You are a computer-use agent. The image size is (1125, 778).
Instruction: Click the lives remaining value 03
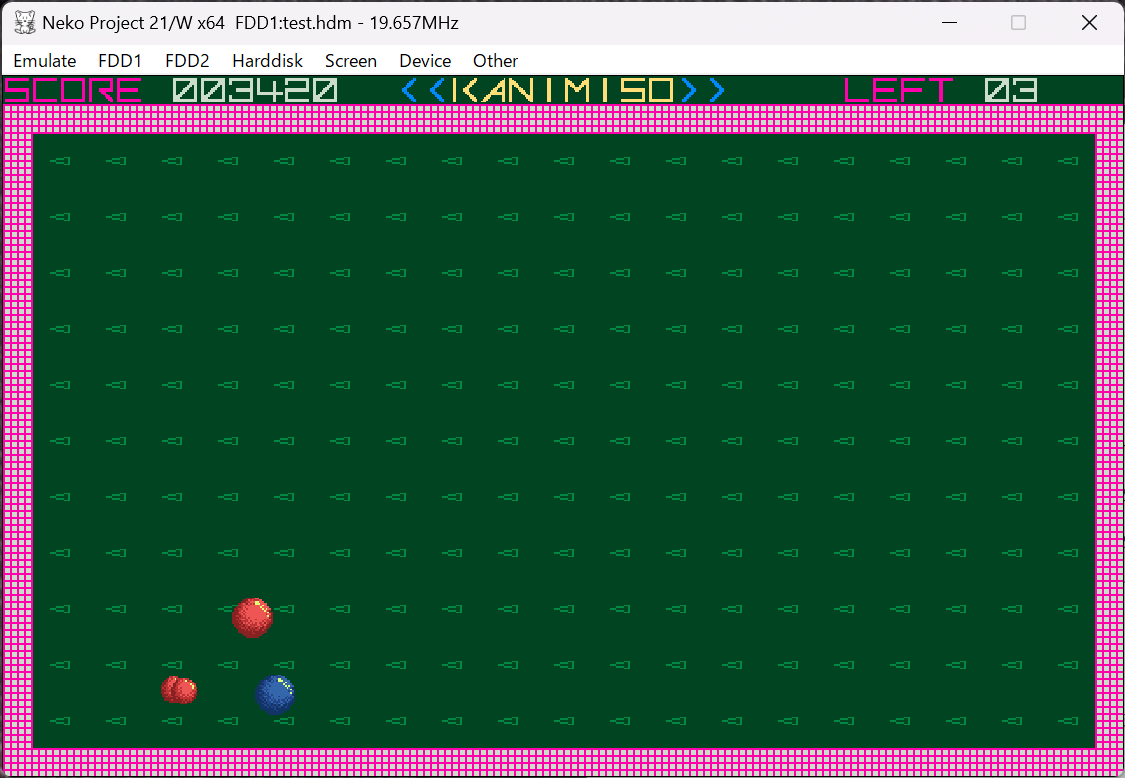coord(1011,90)
